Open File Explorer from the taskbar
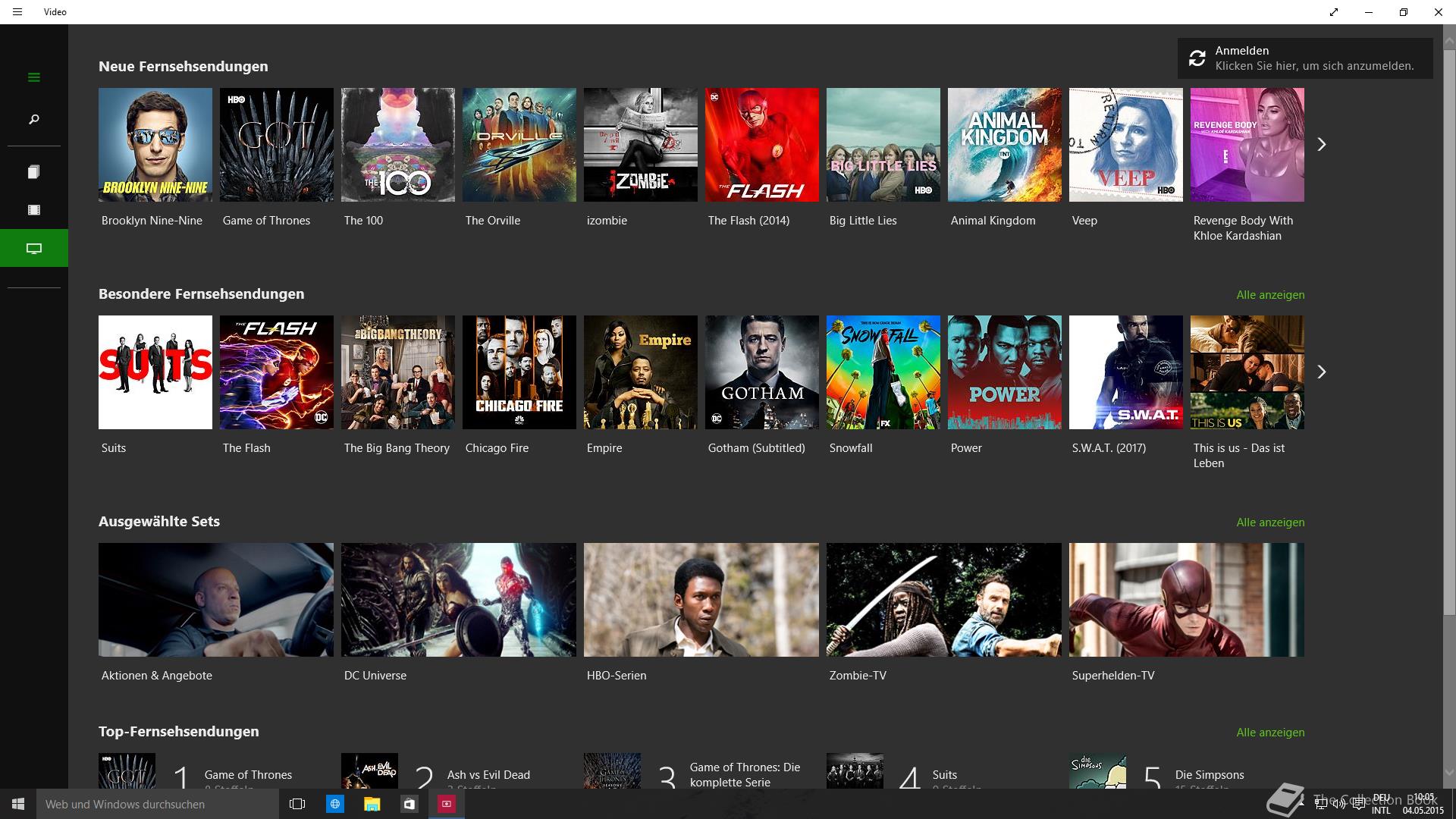This screenshot has height=819, width=1456. click(372, 804)
